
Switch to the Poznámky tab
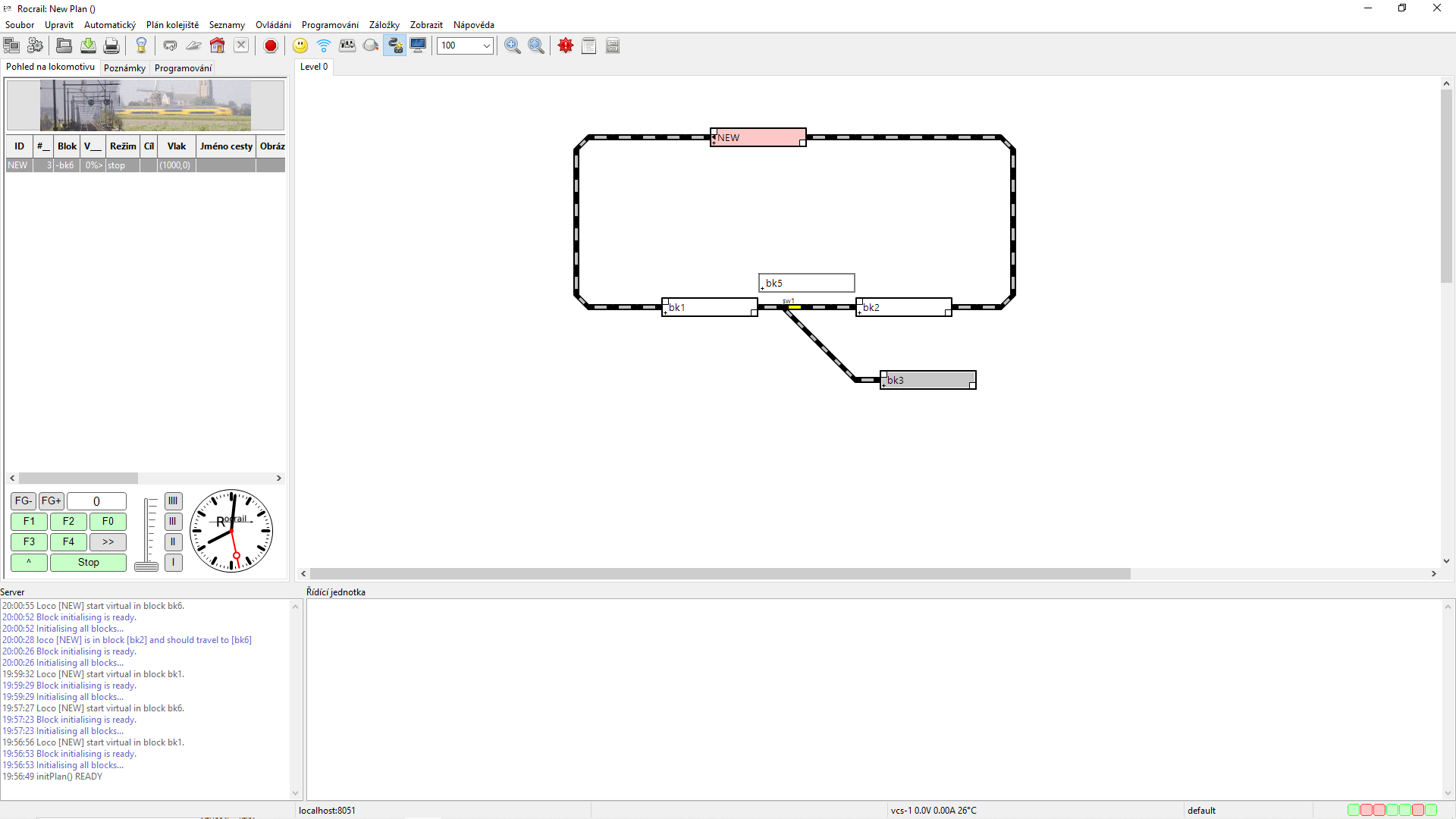[x=124, y=67]
